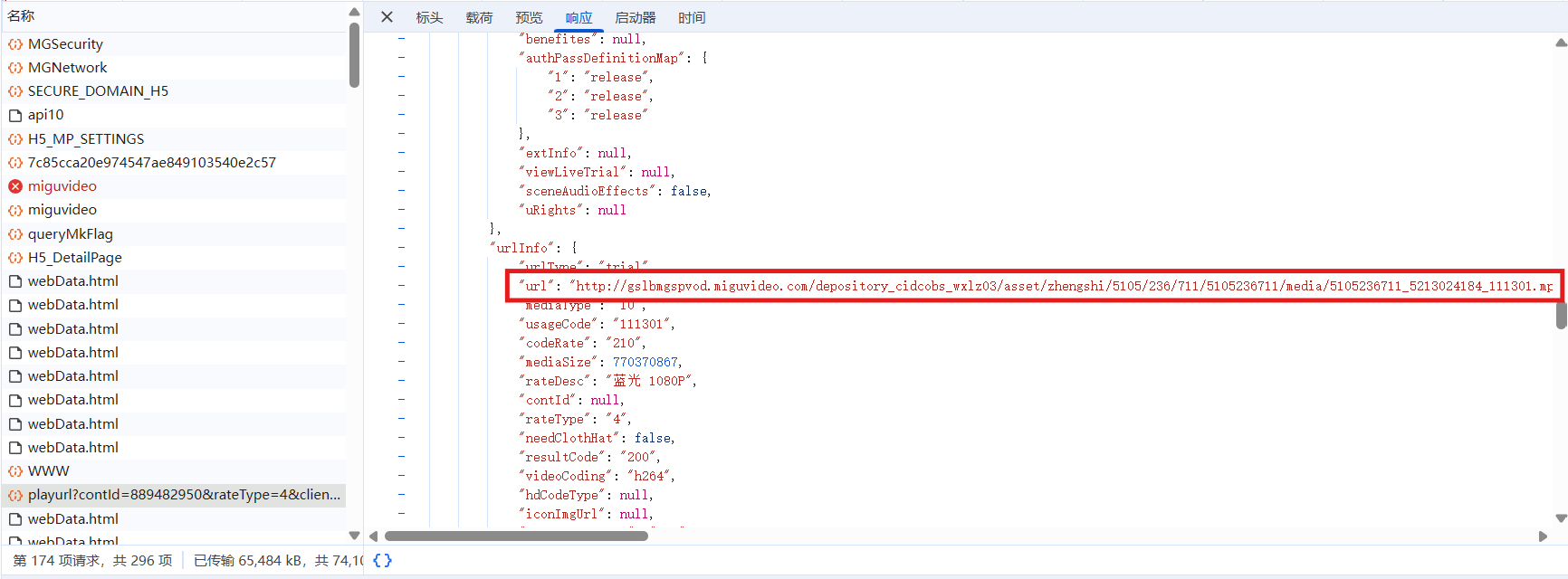Image resolution: width=1568 pixels, height=579 pixels.
Task: Select the playurl?contId=889482950 request
Action: [x=174, y=495]
